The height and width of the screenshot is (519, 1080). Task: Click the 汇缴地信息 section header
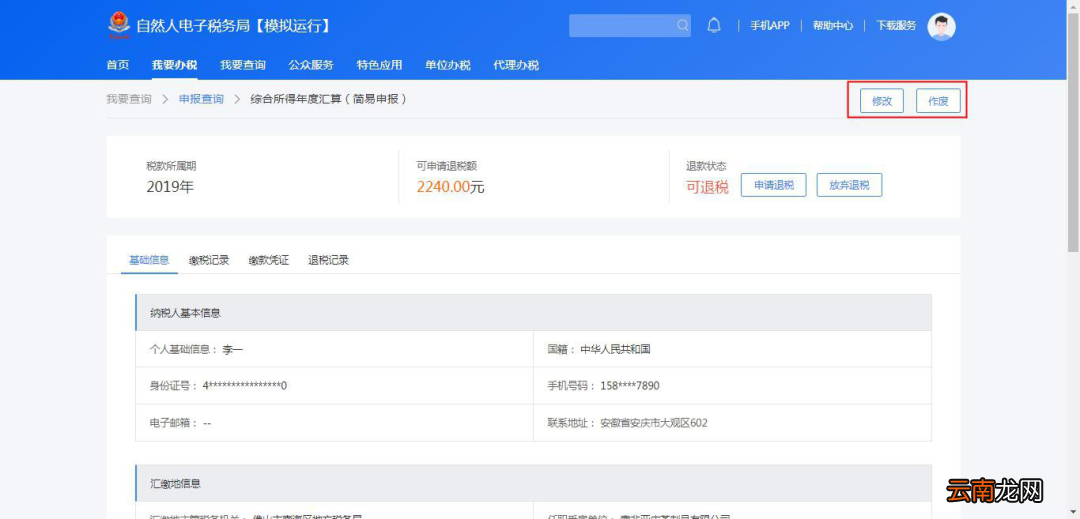(x=533, y=483)
